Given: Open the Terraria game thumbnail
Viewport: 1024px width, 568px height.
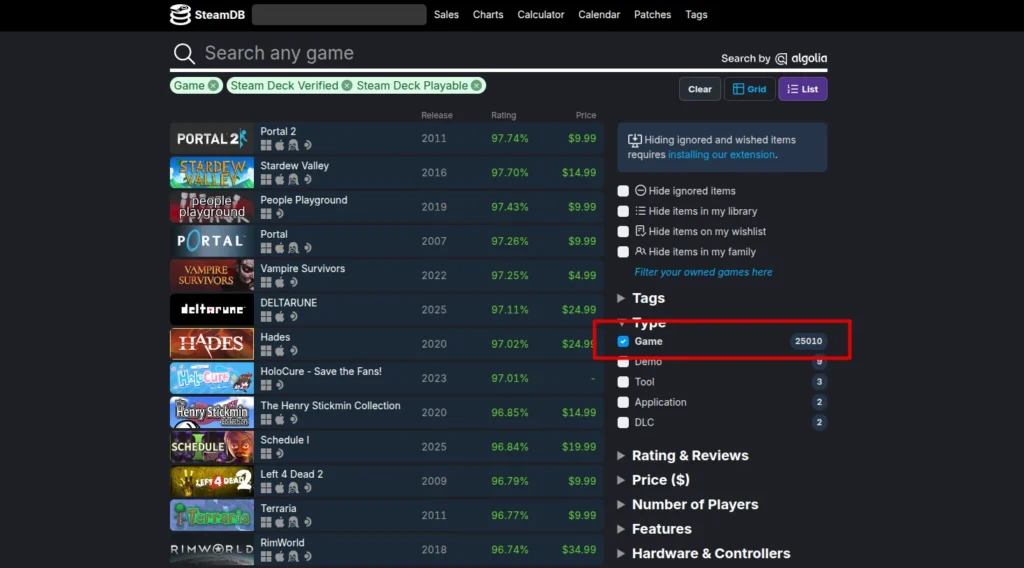Looking at the screenshot, I should [212, 515].
